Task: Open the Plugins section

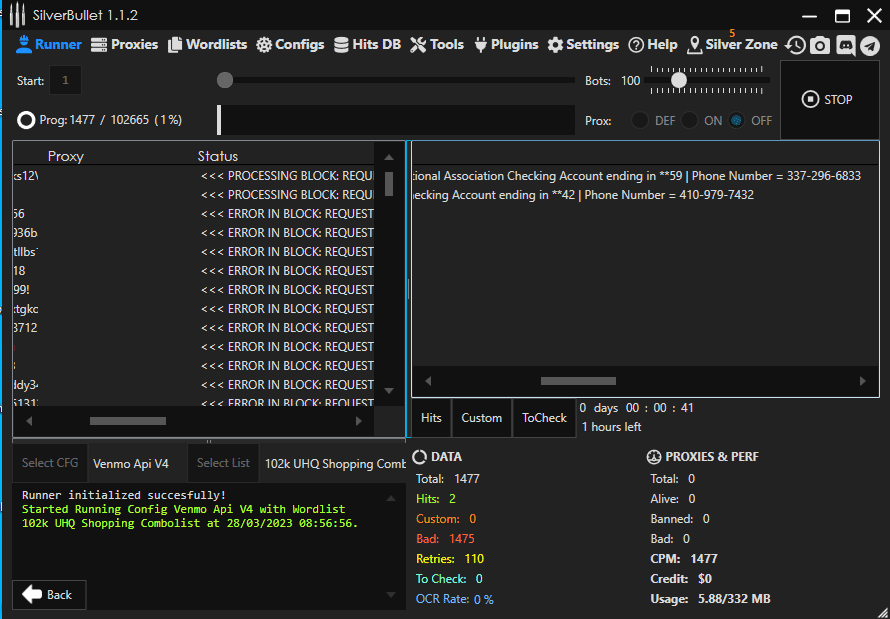Action: [506, 44]
